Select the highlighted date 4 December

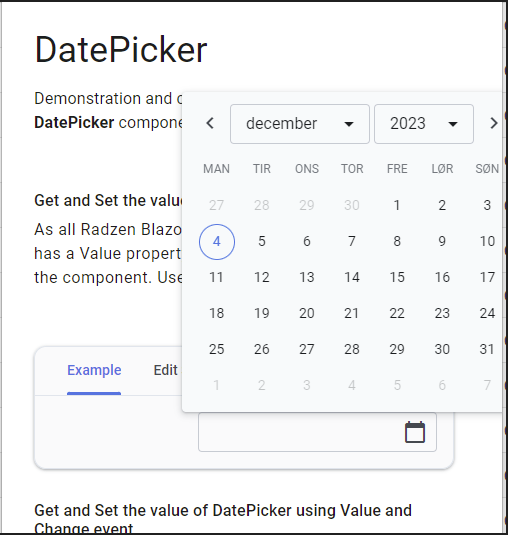(x=217, y=242)
